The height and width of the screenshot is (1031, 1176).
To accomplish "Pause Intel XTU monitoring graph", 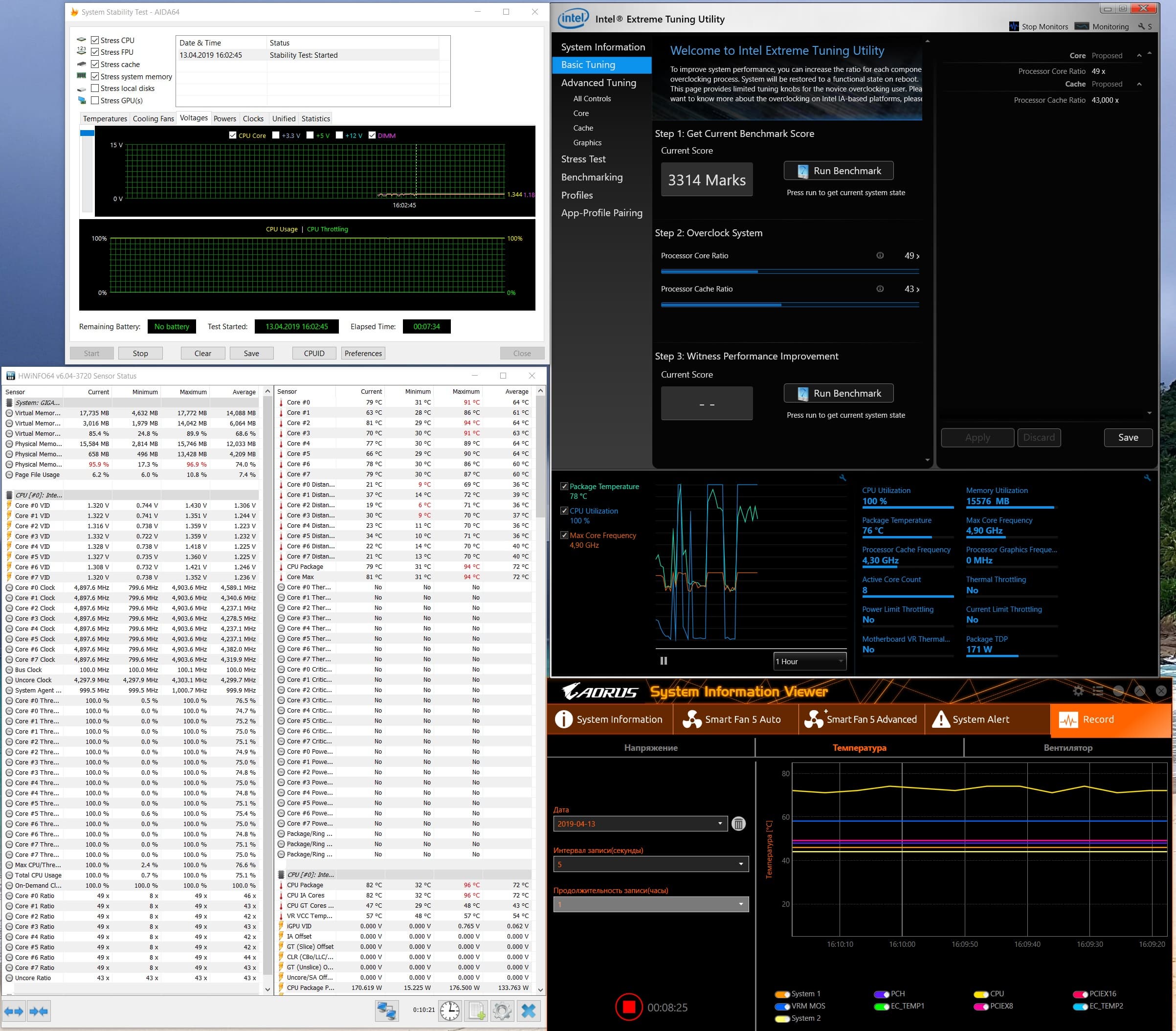I will pyautogui.click(x=664, y=660).
